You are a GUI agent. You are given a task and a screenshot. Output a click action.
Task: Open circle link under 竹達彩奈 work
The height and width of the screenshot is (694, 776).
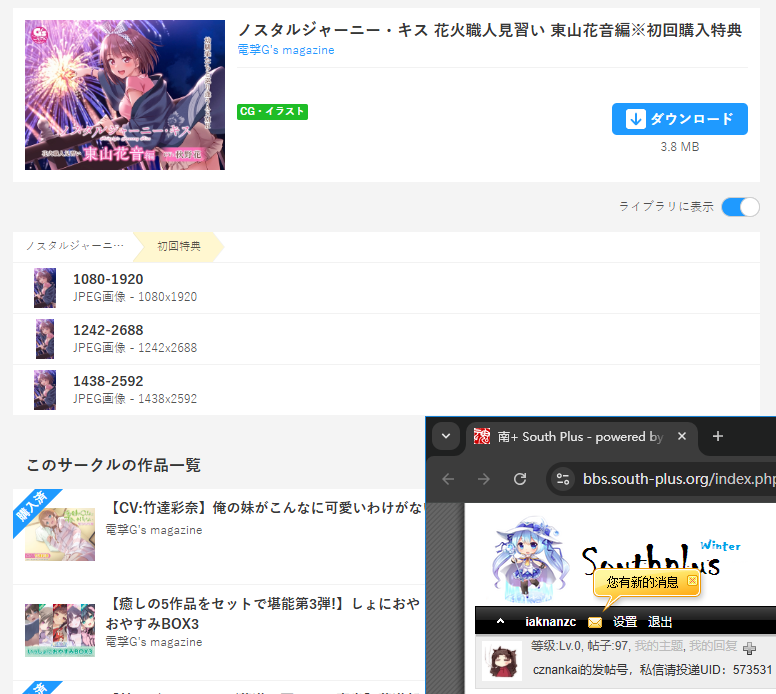pos(154,530)
